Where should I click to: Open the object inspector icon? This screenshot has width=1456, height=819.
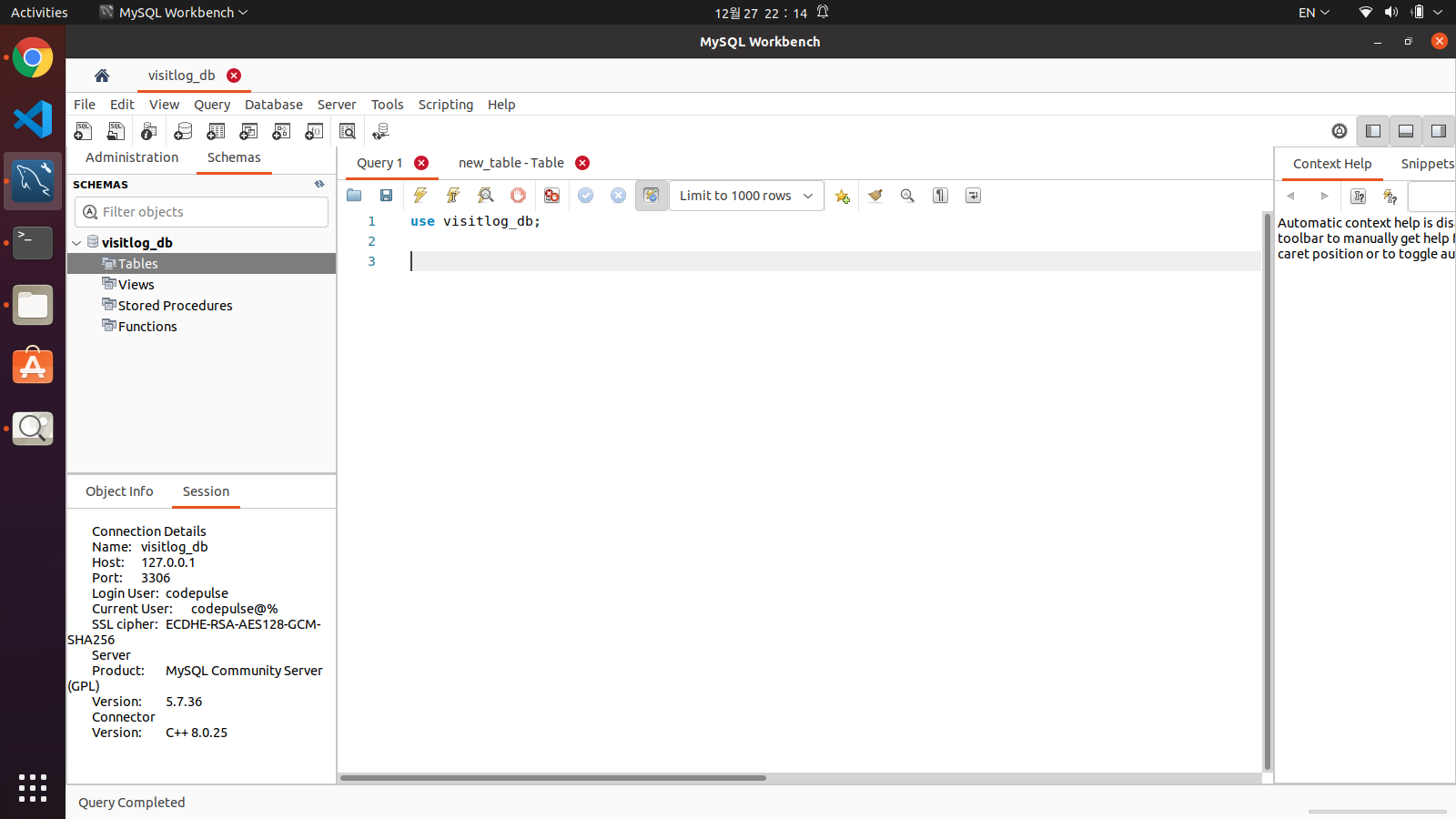tap(149, 131)
